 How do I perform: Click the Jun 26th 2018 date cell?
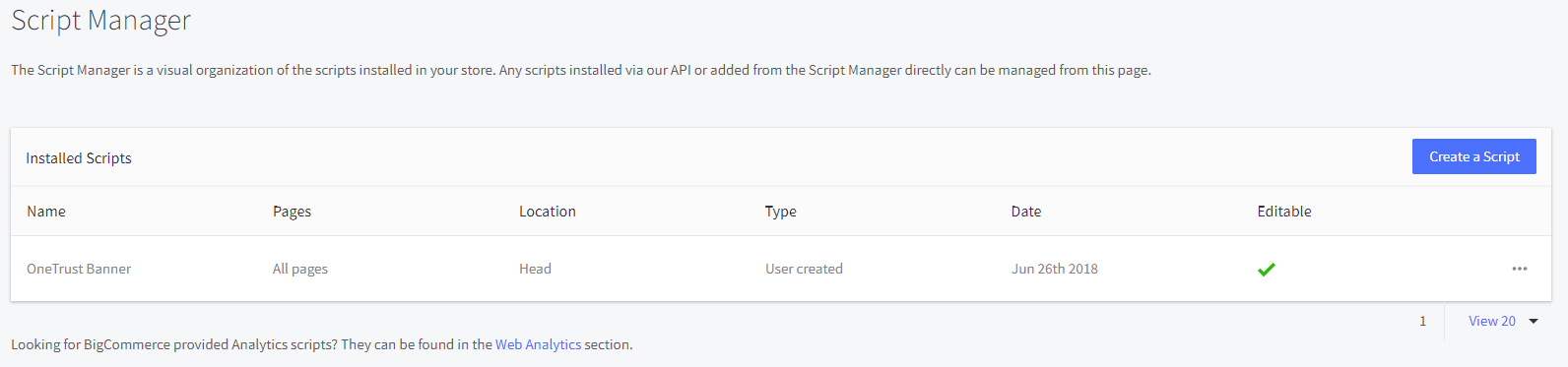click(1054, 269)
